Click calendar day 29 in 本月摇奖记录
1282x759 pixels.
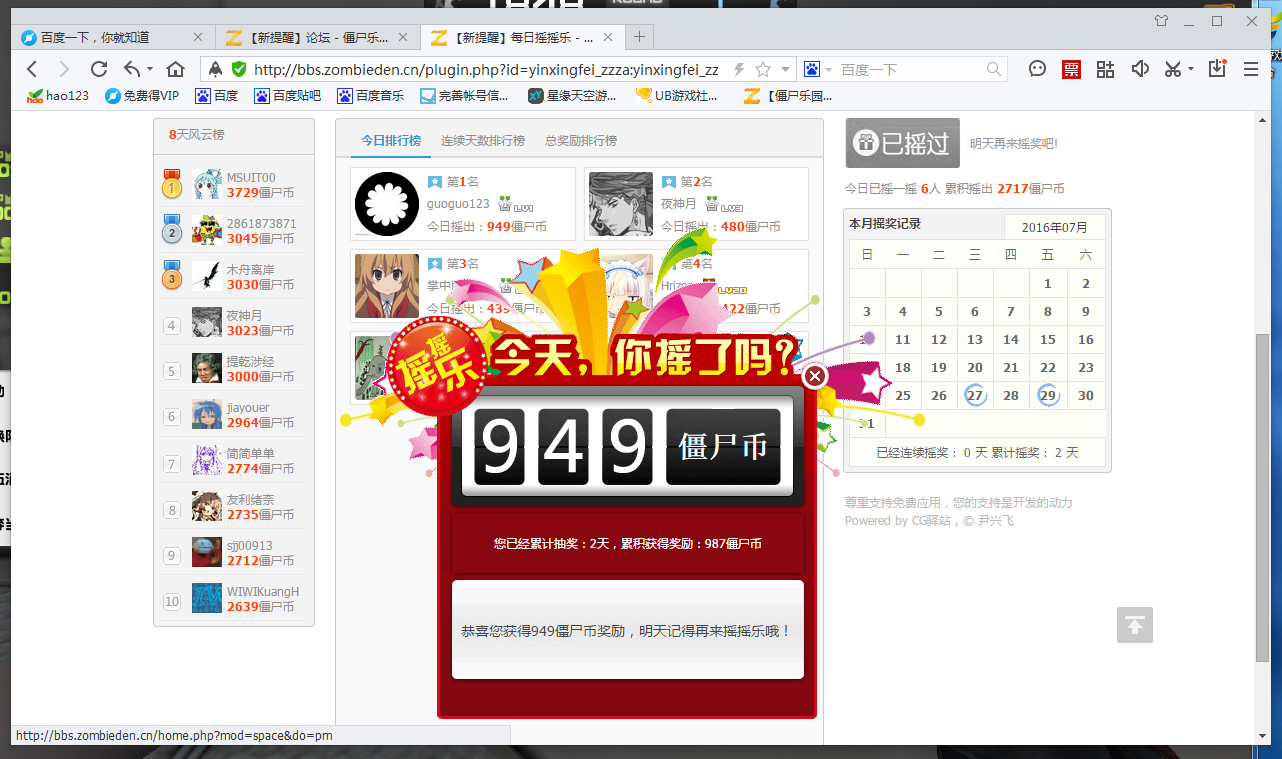(1048, 395)
